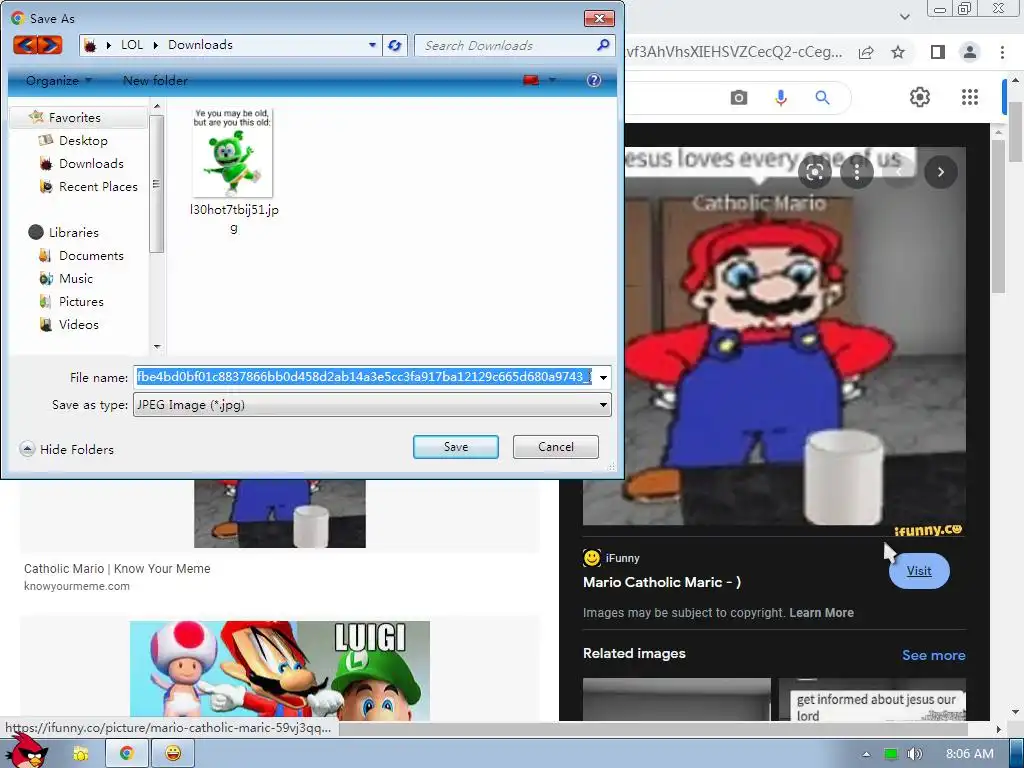Open the Chrome profile avatar
The image size is (1024, 768).
point(970,52)
